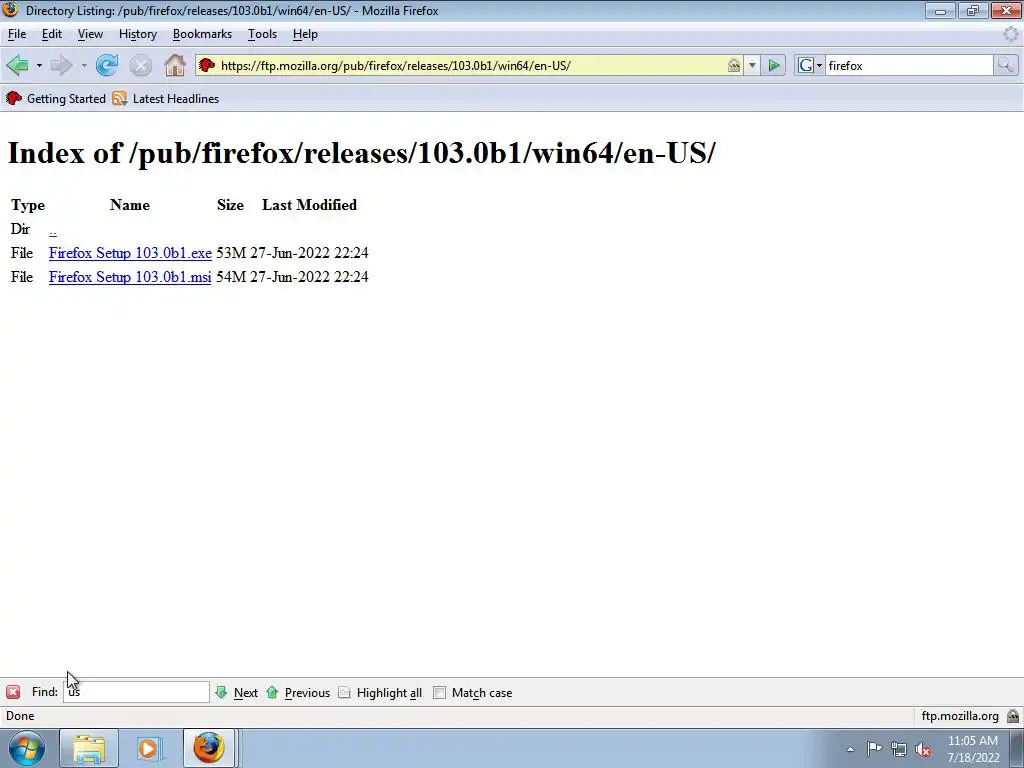Click the Find text field
Viewport: 1024px width, 768px height.
(136, 692)
